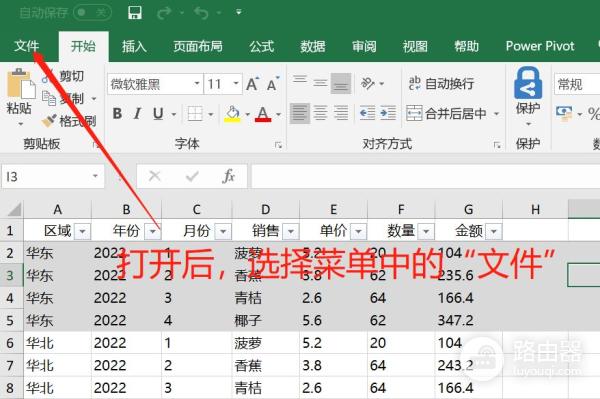Click the select all corner triangle

(x=14, y=209)
